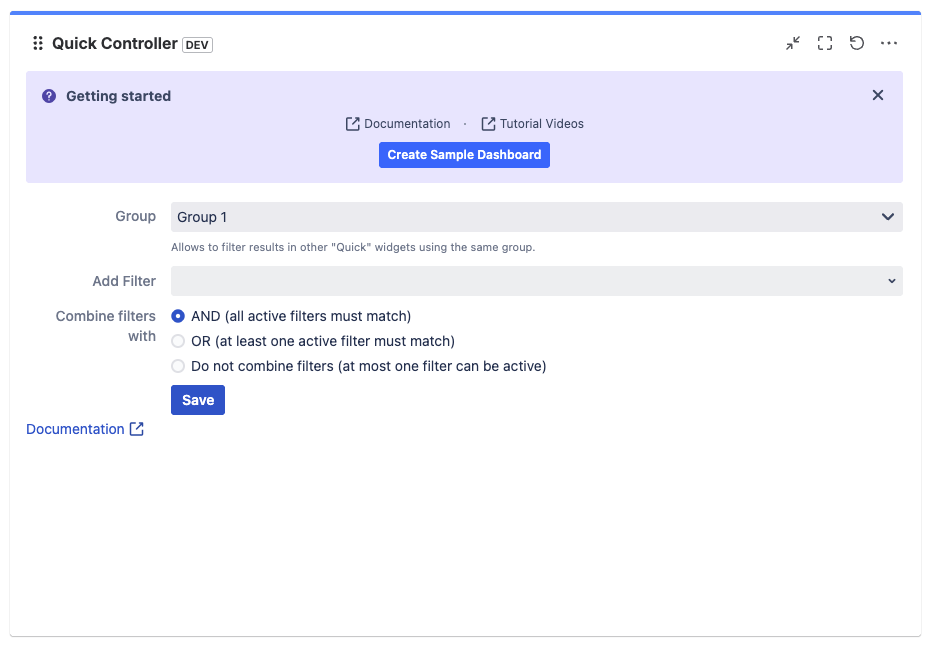
Task: Click the external link icon beside Tutorial Videos
Action: click(487, 123)
